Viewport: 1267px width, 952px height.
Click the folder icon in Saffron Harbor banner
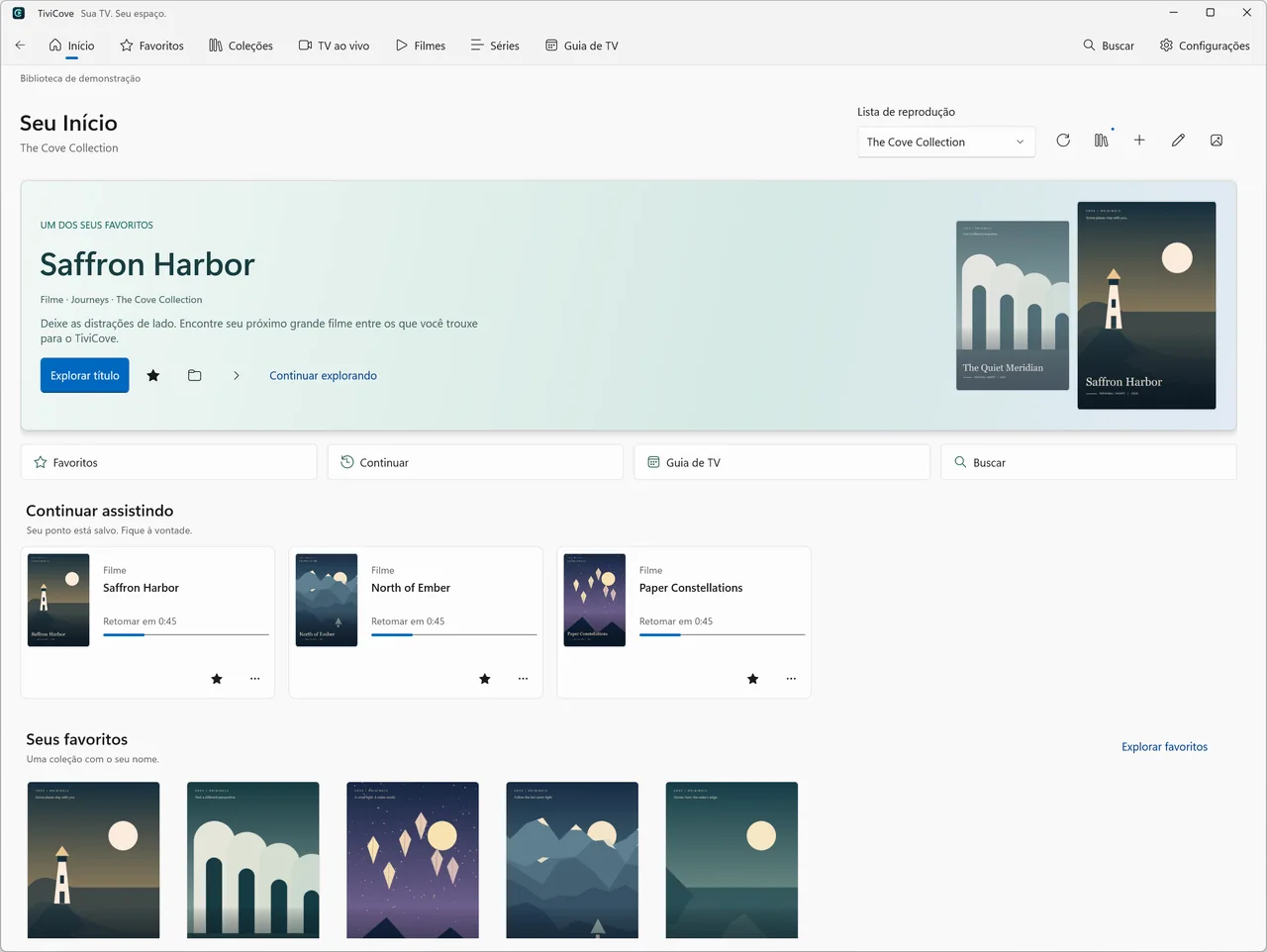click(195, 375)
